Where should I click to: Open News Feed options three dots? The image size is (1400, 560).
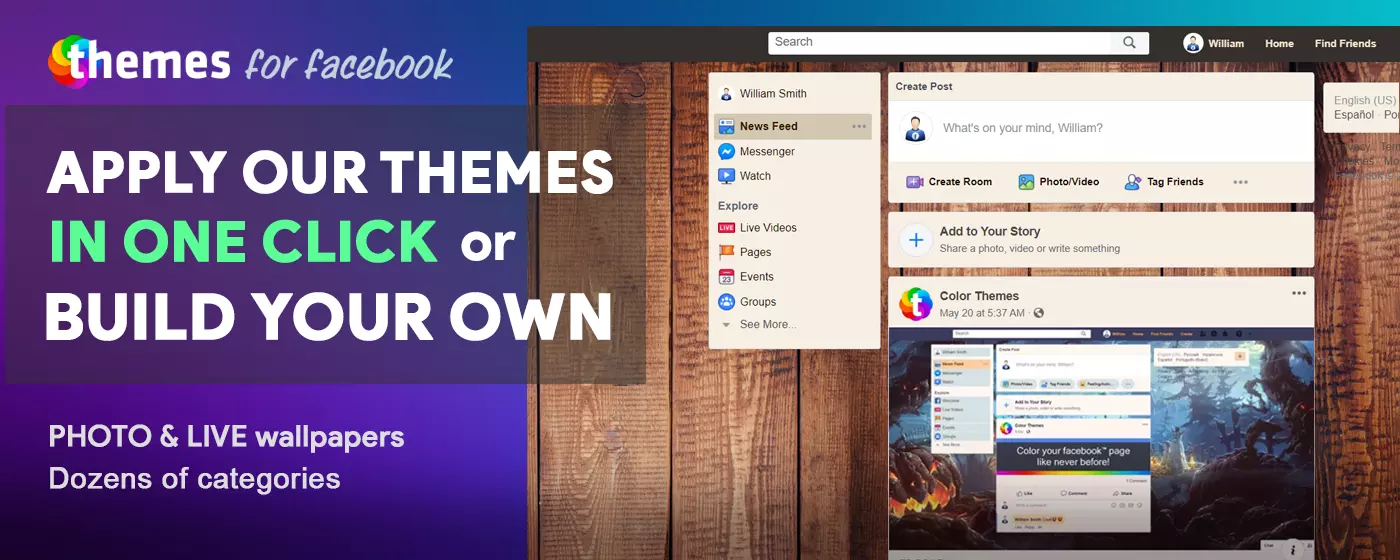pos(859,127)
